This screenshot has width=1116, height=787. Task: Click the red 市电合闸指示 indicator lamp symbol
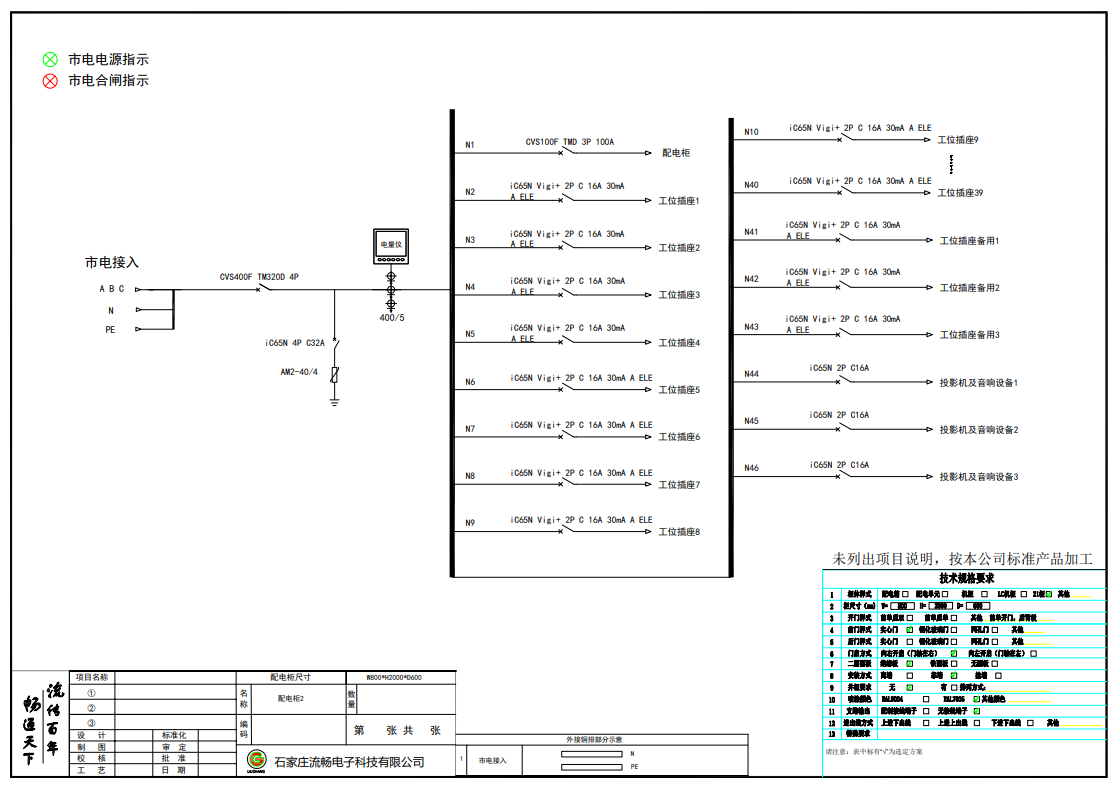[50, 81]
